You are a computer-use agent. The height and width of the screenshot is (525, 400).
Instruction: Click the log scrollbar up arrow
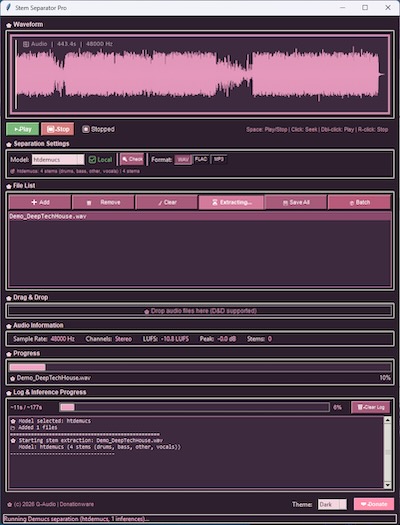pos(387,420)
